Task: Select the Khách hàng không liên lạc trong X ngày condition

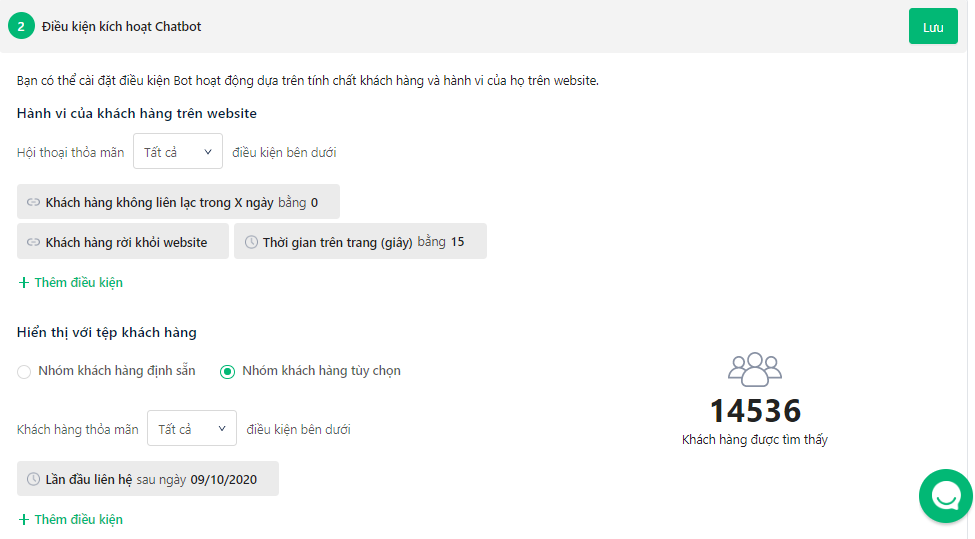Action: pyautogui.click(x=178, y=201)
